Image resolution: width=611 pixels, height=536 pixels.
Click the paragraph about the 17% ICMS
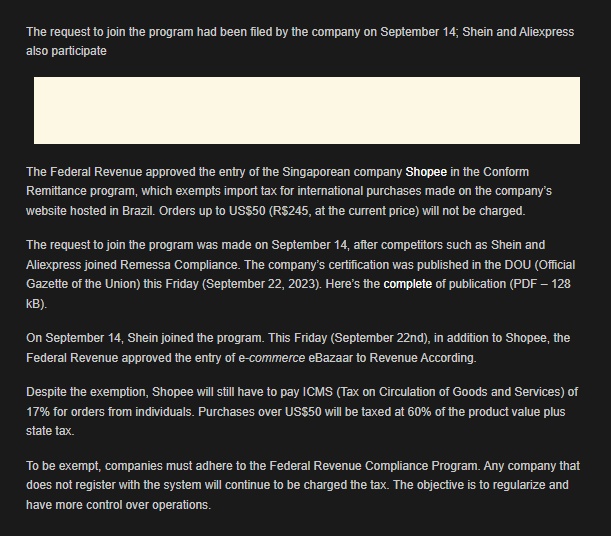point(302,411)
